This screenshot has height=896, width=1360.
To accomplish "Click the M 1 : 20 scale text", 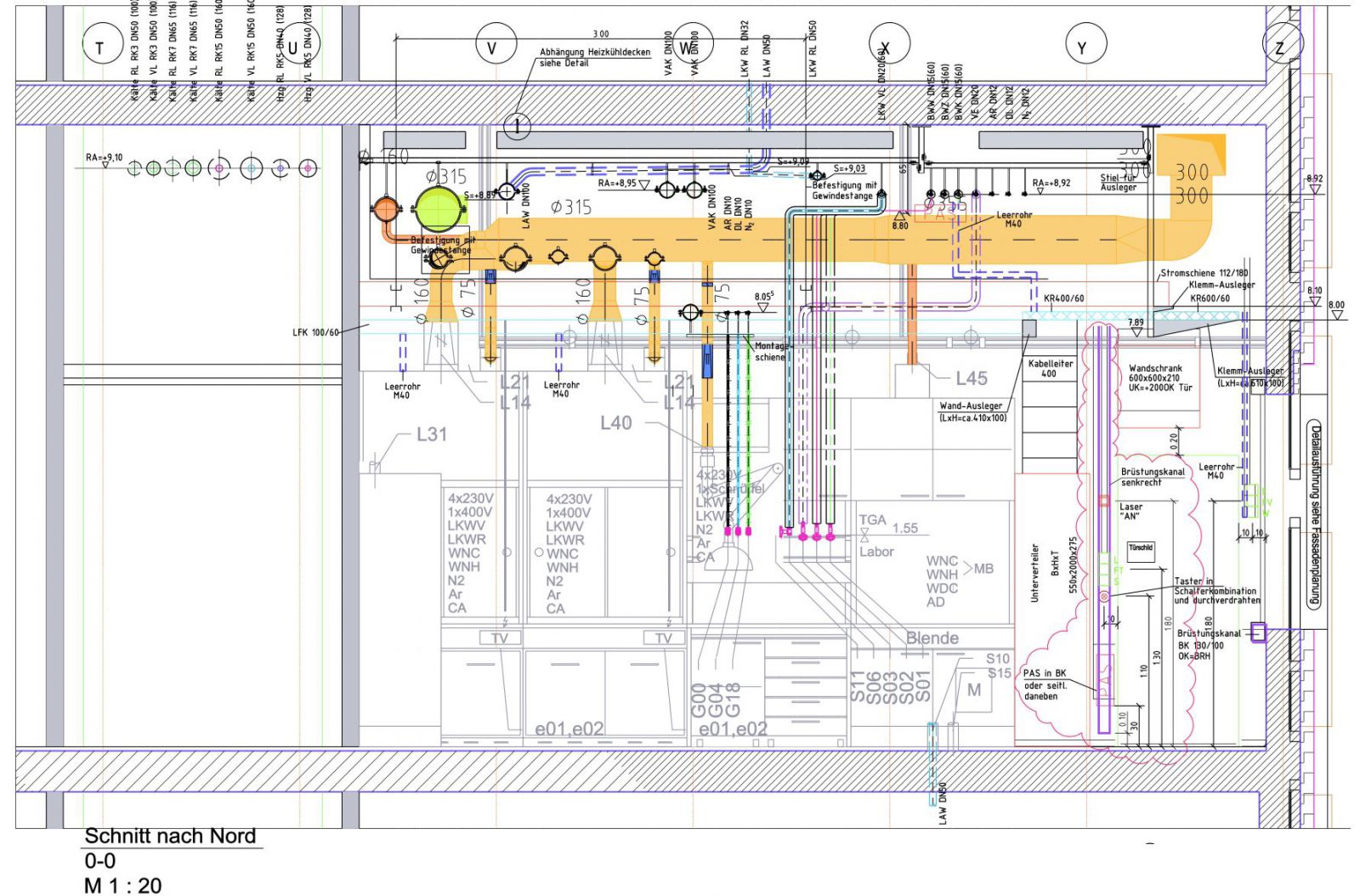I will pos(122,886).
